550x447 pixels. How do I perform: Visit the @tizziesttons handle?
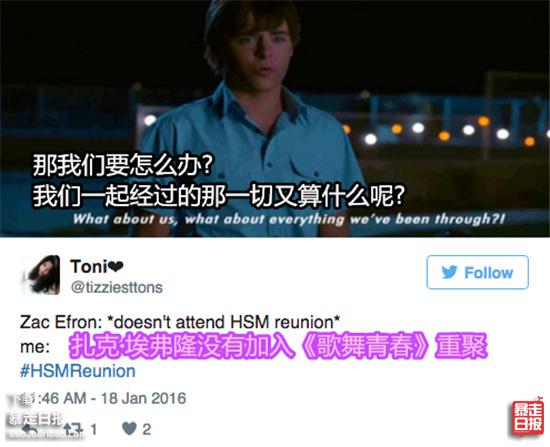(x=116, y=287)
